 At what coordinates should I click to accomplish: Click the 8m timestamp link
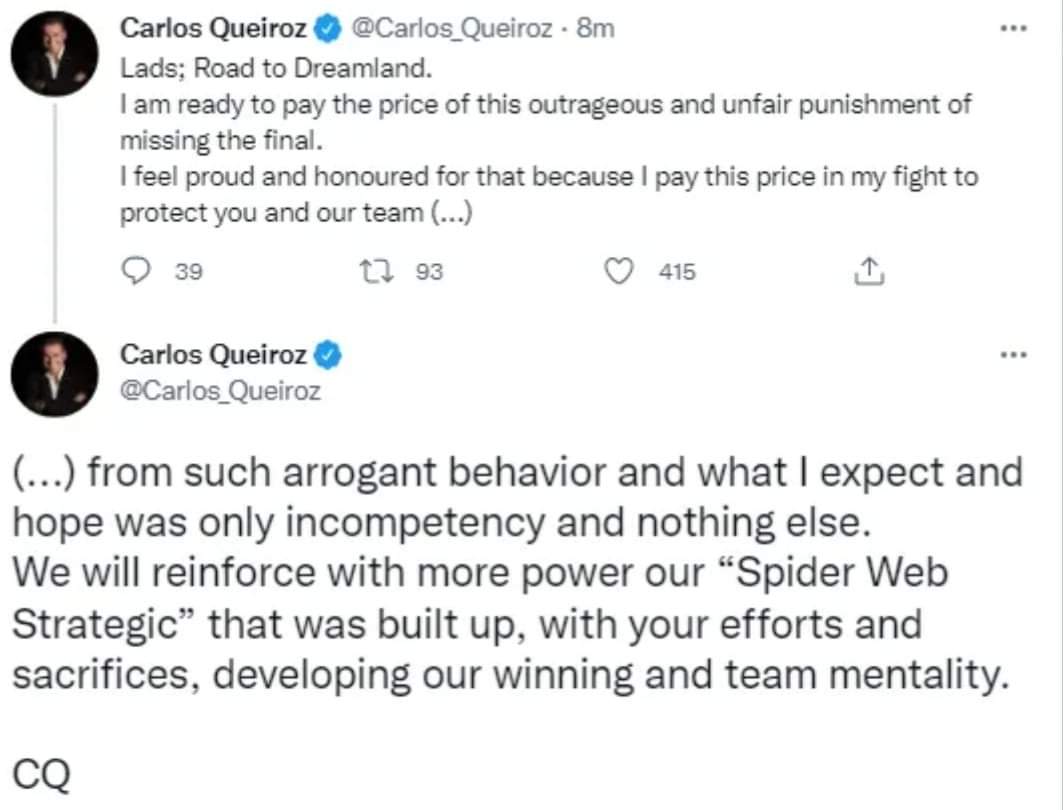595,28
